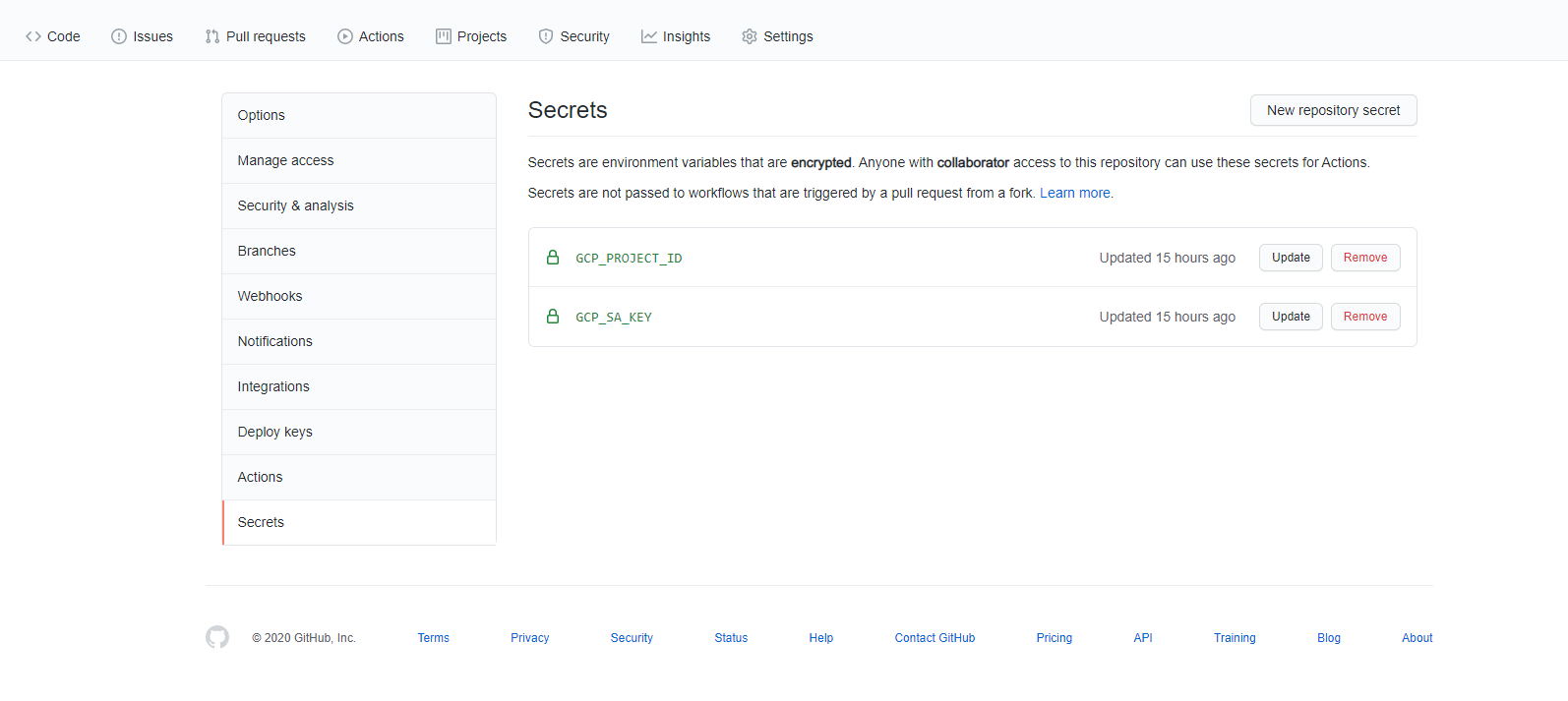Open Webhooks settings in the sidebar

[270, 296]
